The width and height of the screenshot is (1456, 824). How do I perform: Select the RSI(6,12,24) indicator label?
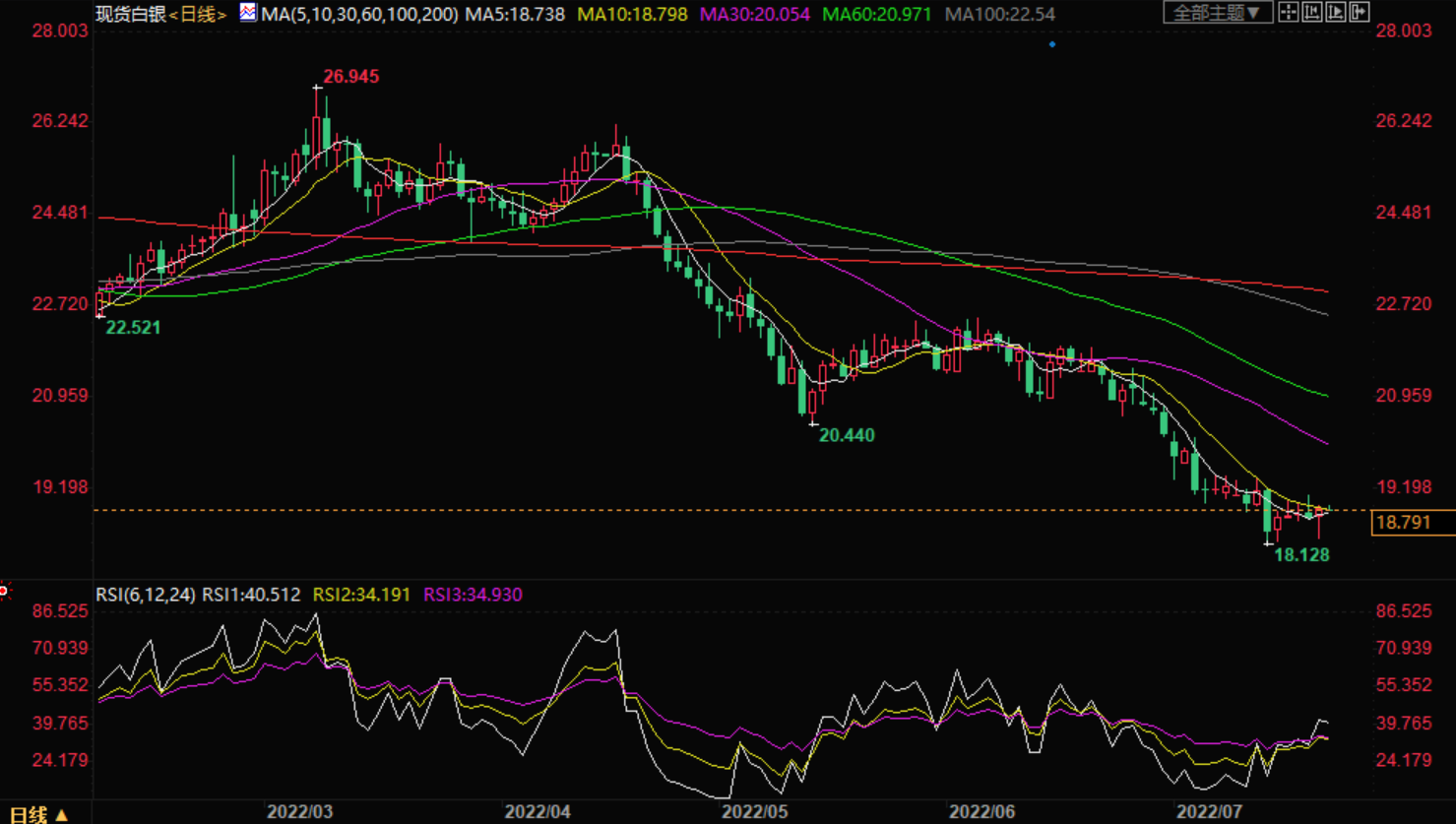click(145, 595)
